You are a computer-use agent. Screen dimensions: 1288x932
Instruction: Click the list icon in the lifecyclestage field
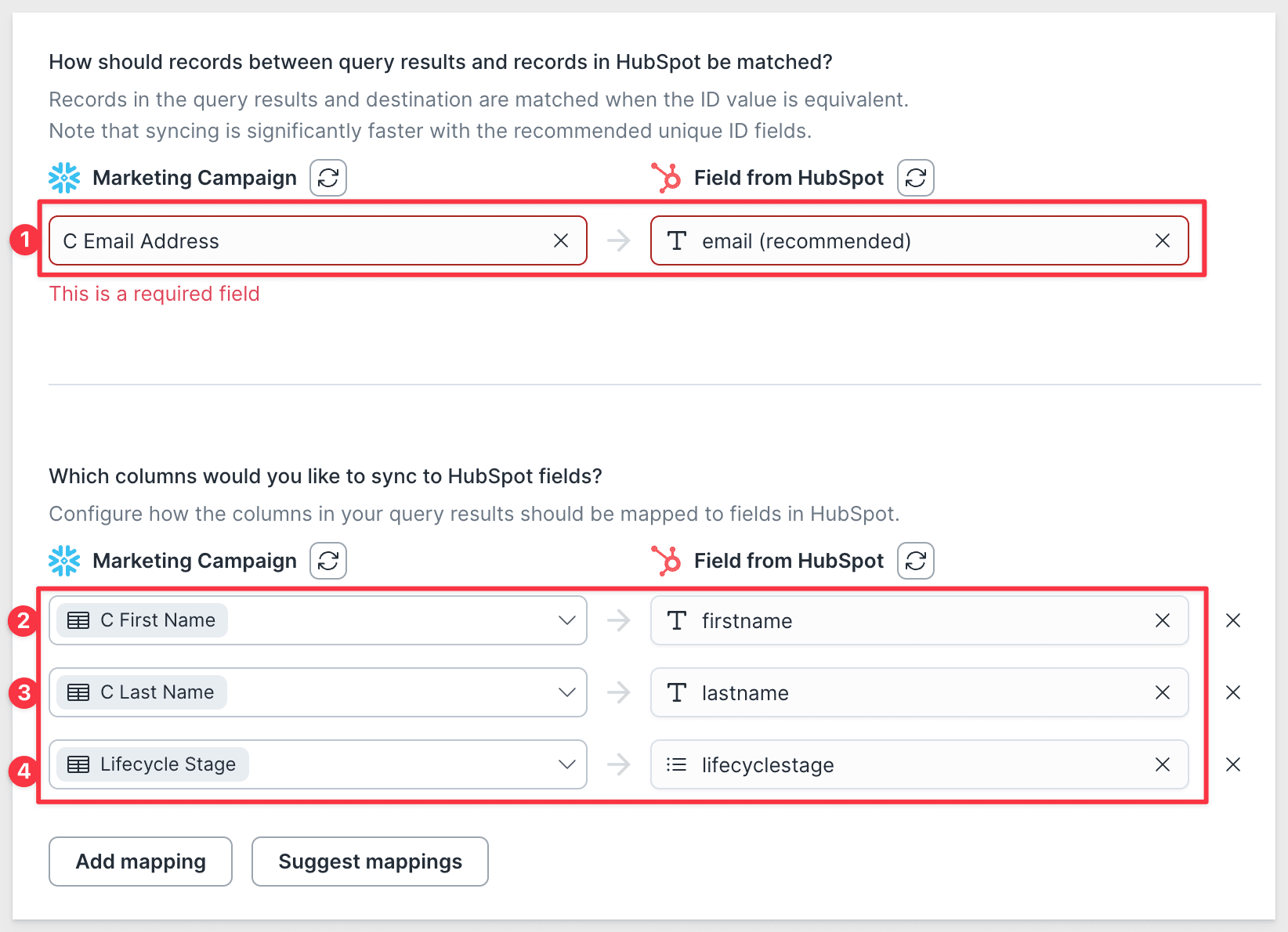click(x=675, y=764)
